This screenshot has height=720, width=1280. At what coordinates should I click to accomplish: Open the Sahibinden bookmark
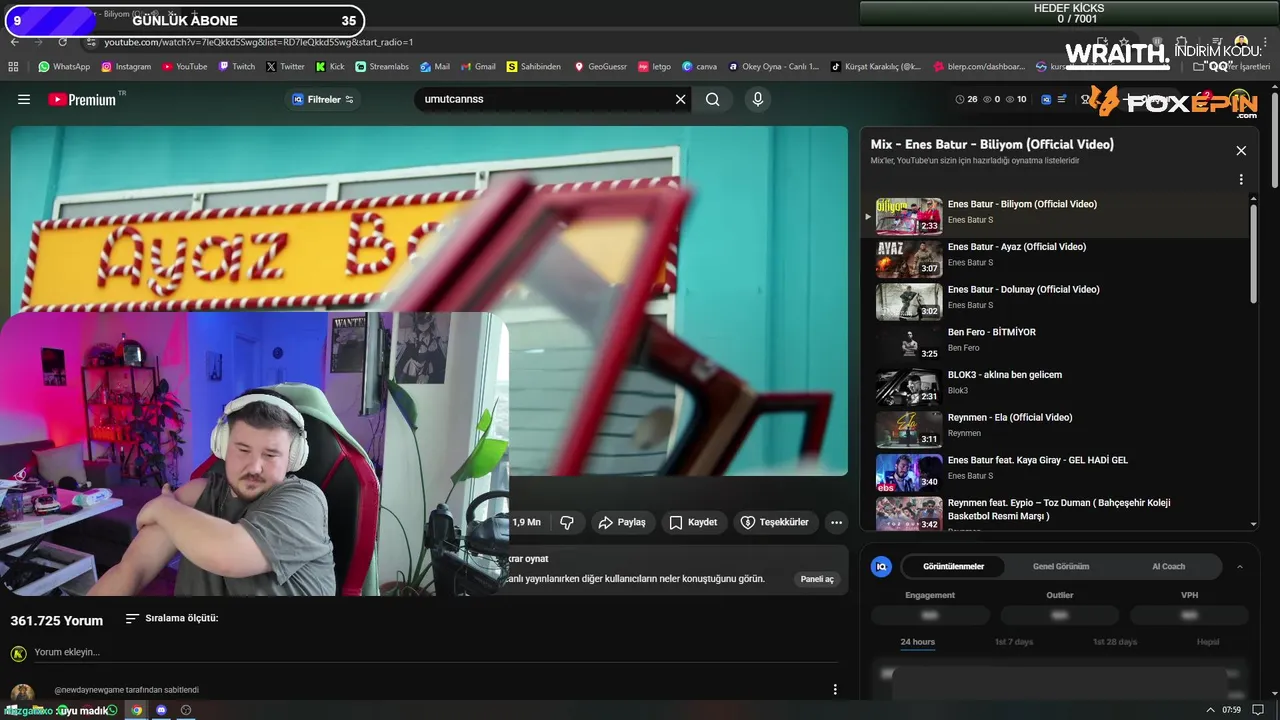[x=534, y=67]
